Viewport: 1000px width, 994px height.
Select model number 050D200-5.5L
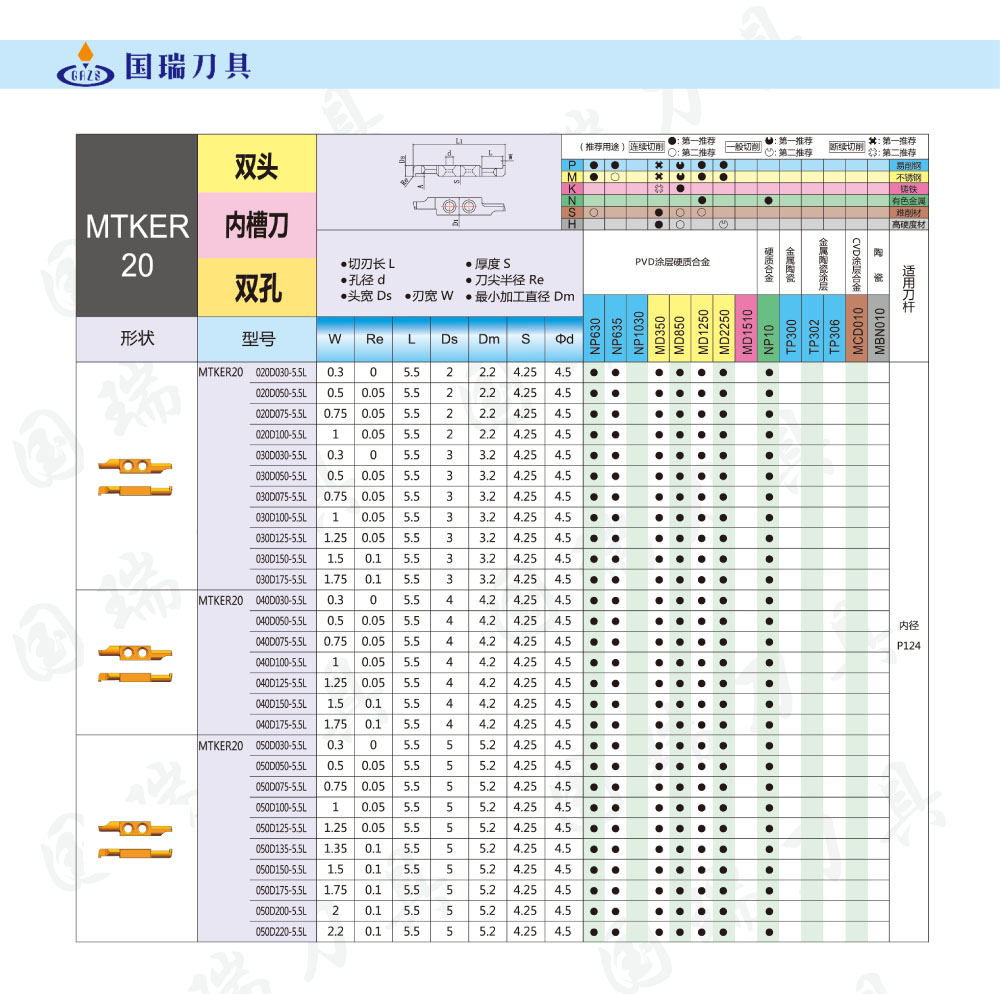point(281,911)
